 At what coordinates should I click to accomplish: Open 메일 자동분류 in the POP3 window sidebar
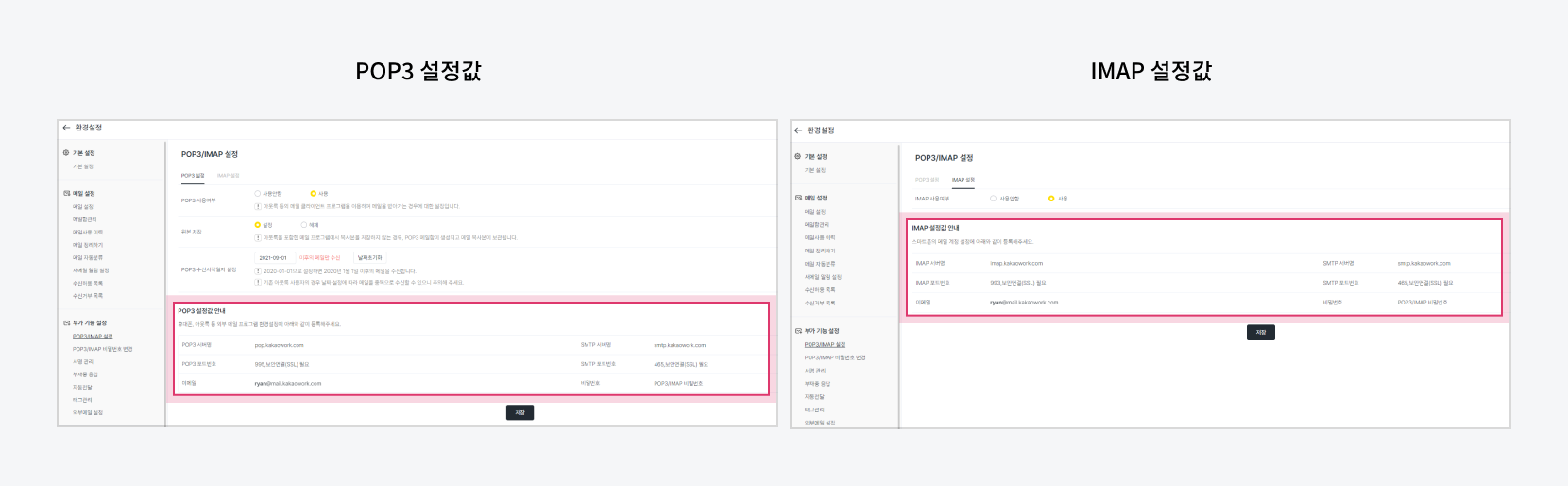[x=88, y=257]
